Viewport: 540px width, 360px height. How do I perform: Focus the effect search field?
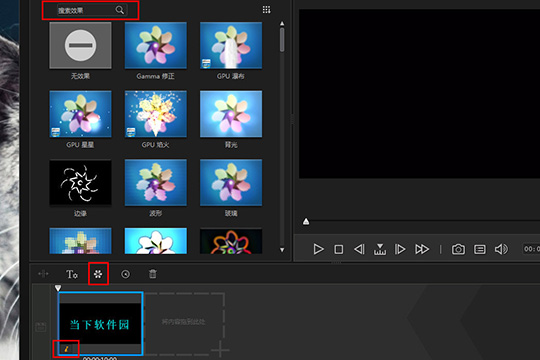(x=92, y=10)
